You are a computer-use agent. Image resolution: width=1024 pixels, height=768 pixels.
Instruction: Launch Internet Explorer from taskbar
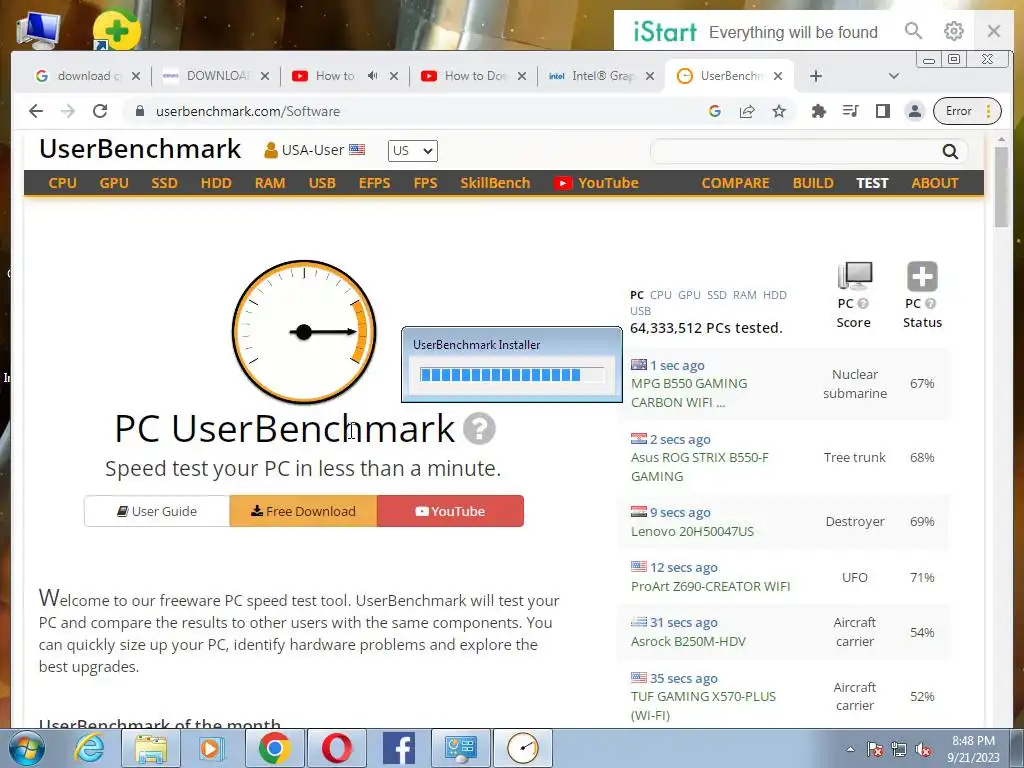pyautogui.click(x=89, y=748)
